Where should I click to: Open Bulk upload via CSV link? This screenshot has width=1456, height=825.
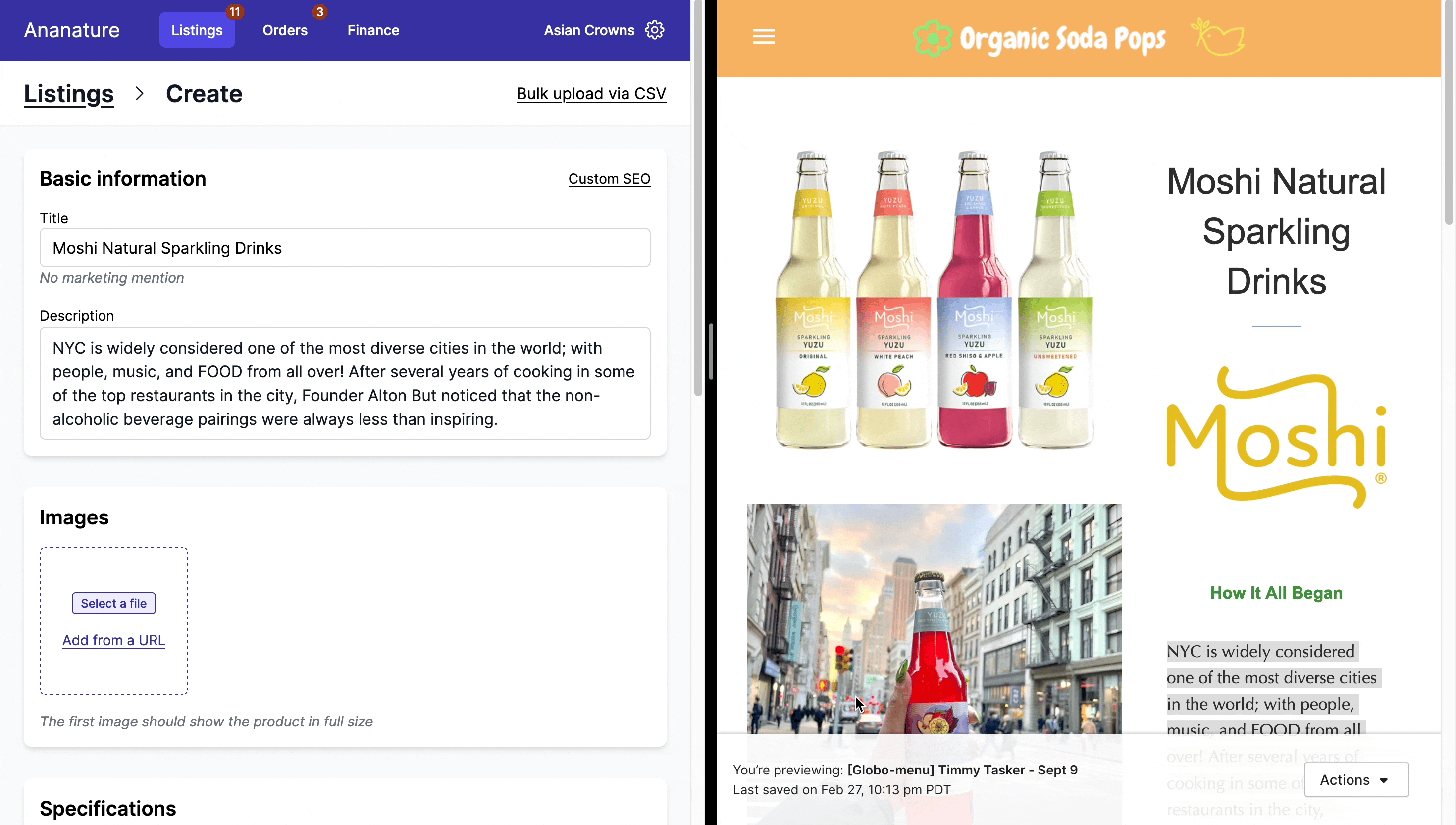point(591,94)
